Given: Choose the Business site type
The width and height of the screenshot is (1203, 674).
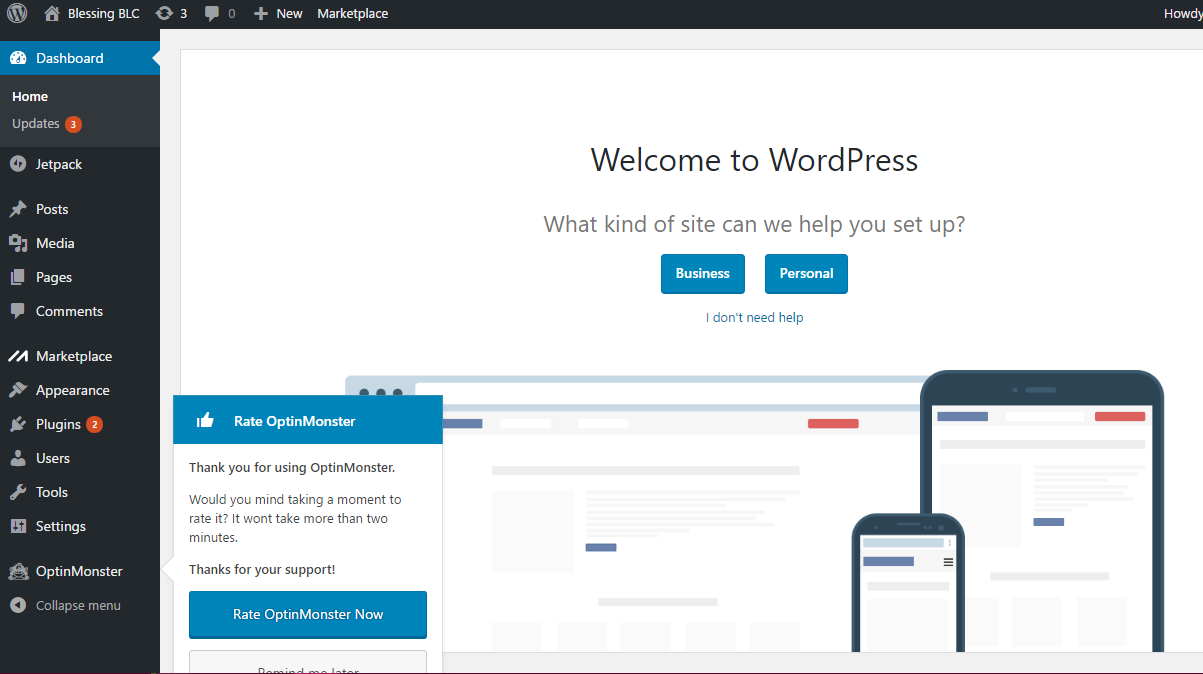Looking at the screenshot, I should click(702, 274).
